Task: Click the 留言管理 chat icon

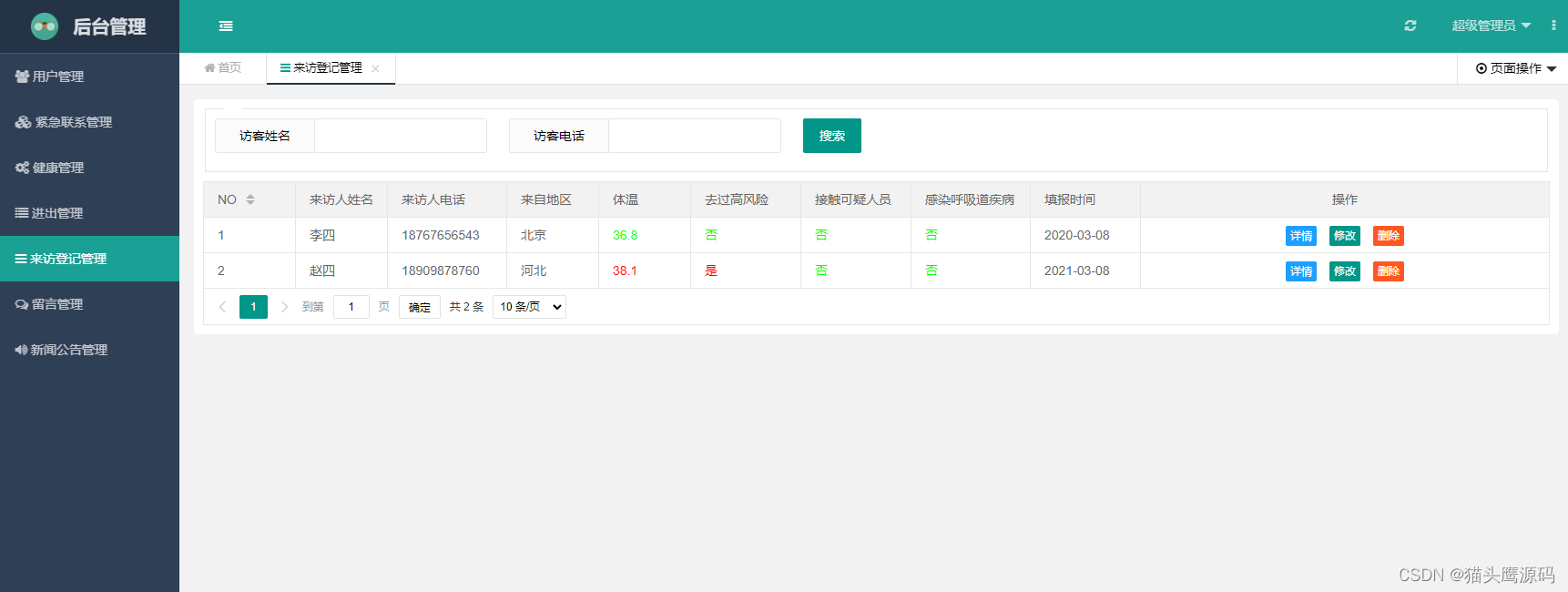Action: coord(22,304)
